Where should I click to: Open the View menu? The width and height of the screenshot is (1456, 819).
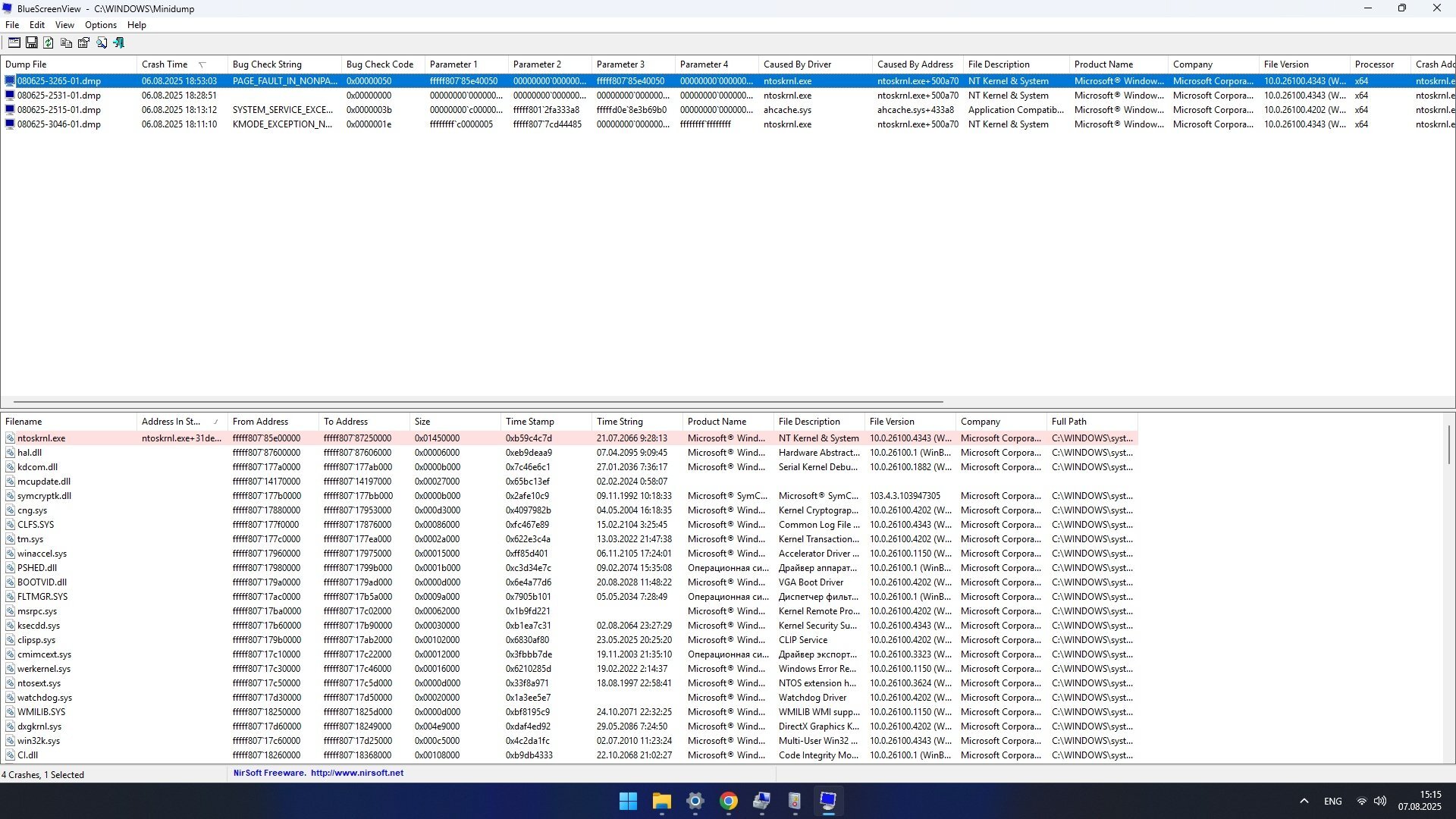[64, 25]
